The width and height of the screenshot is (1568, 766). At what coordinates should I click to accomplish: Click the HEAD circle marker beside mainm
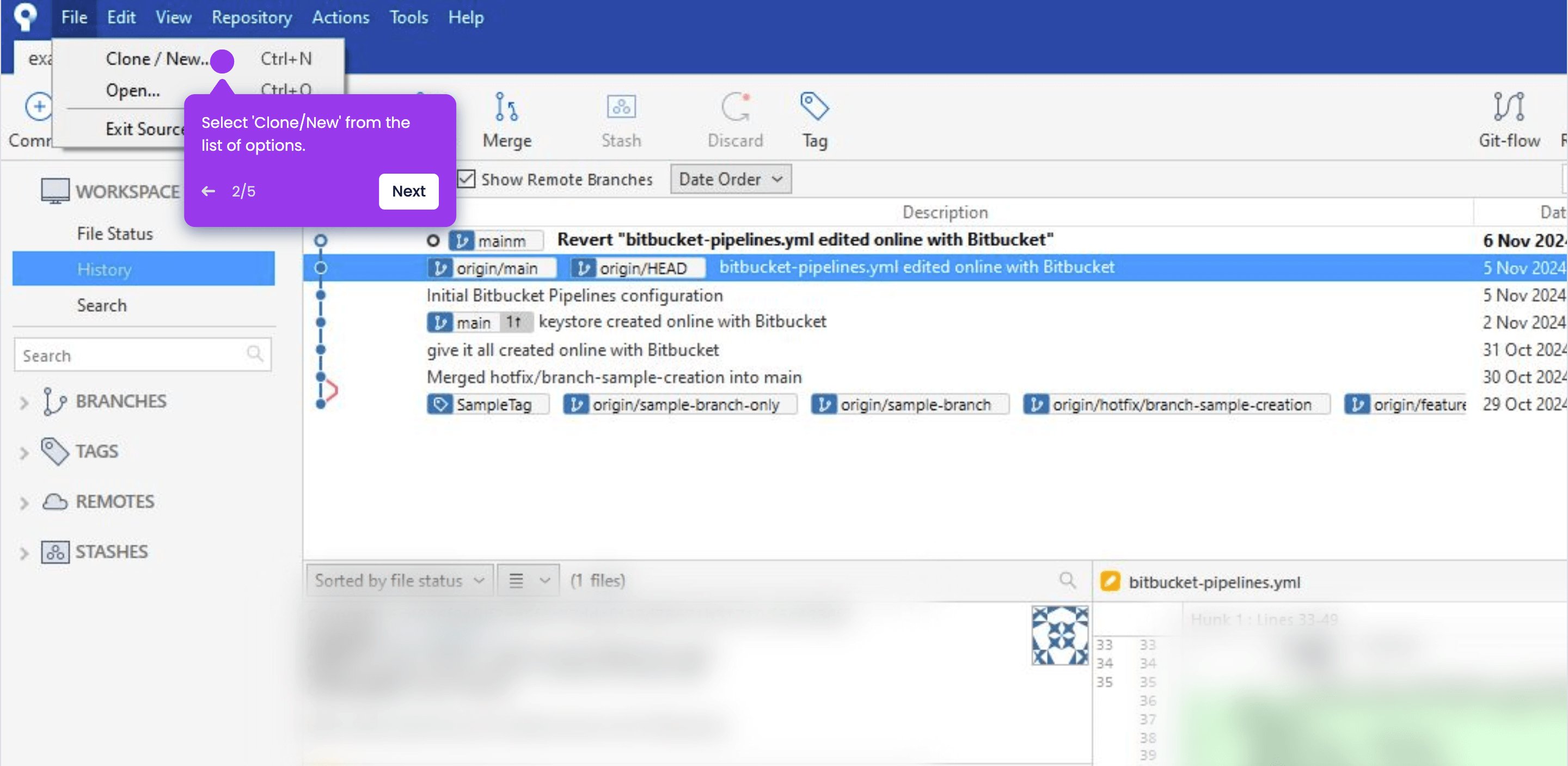click(433, 241)
